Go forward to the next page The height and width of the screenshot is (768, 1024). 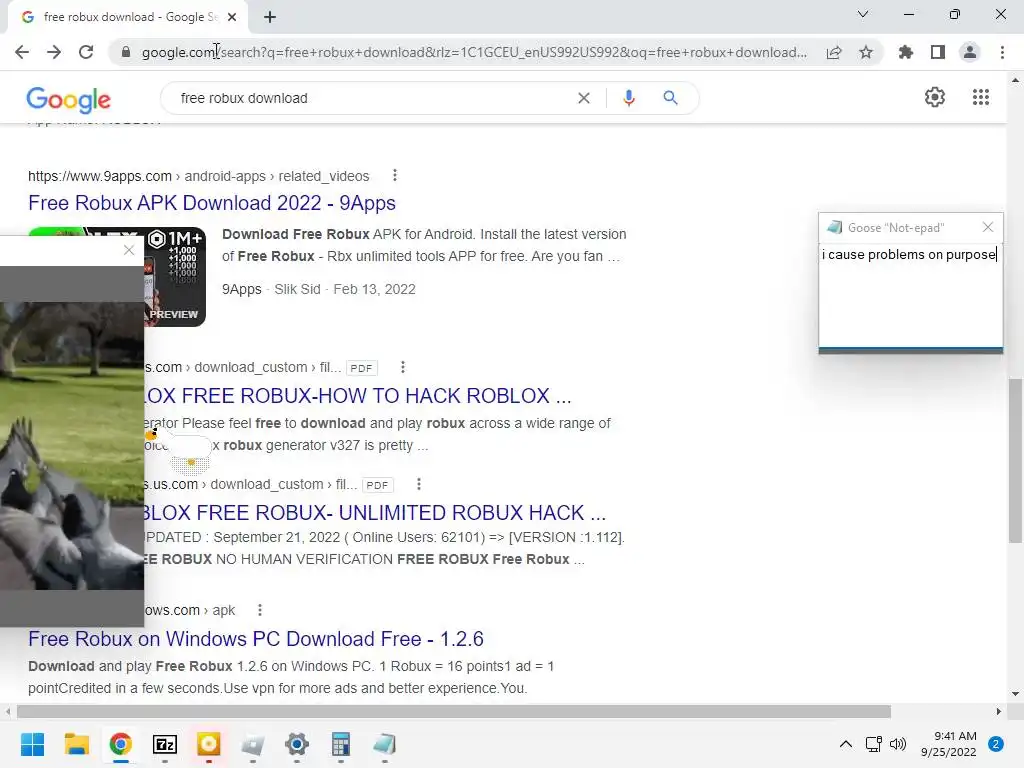(54, 52)
